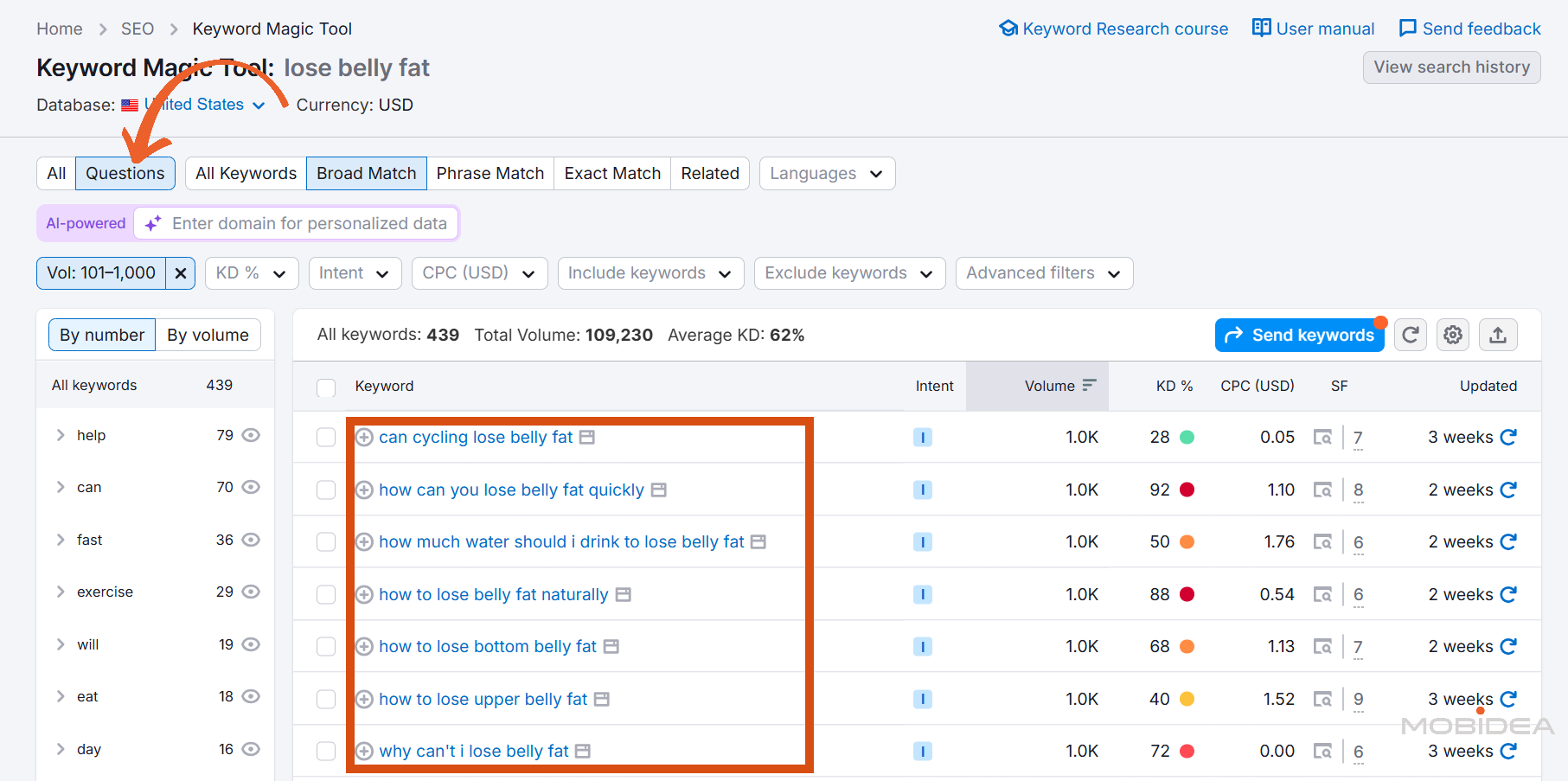Open Advanced filters dropdown
The image size is (1568, 781).
pyautogui.click(x=1044, y=273)
